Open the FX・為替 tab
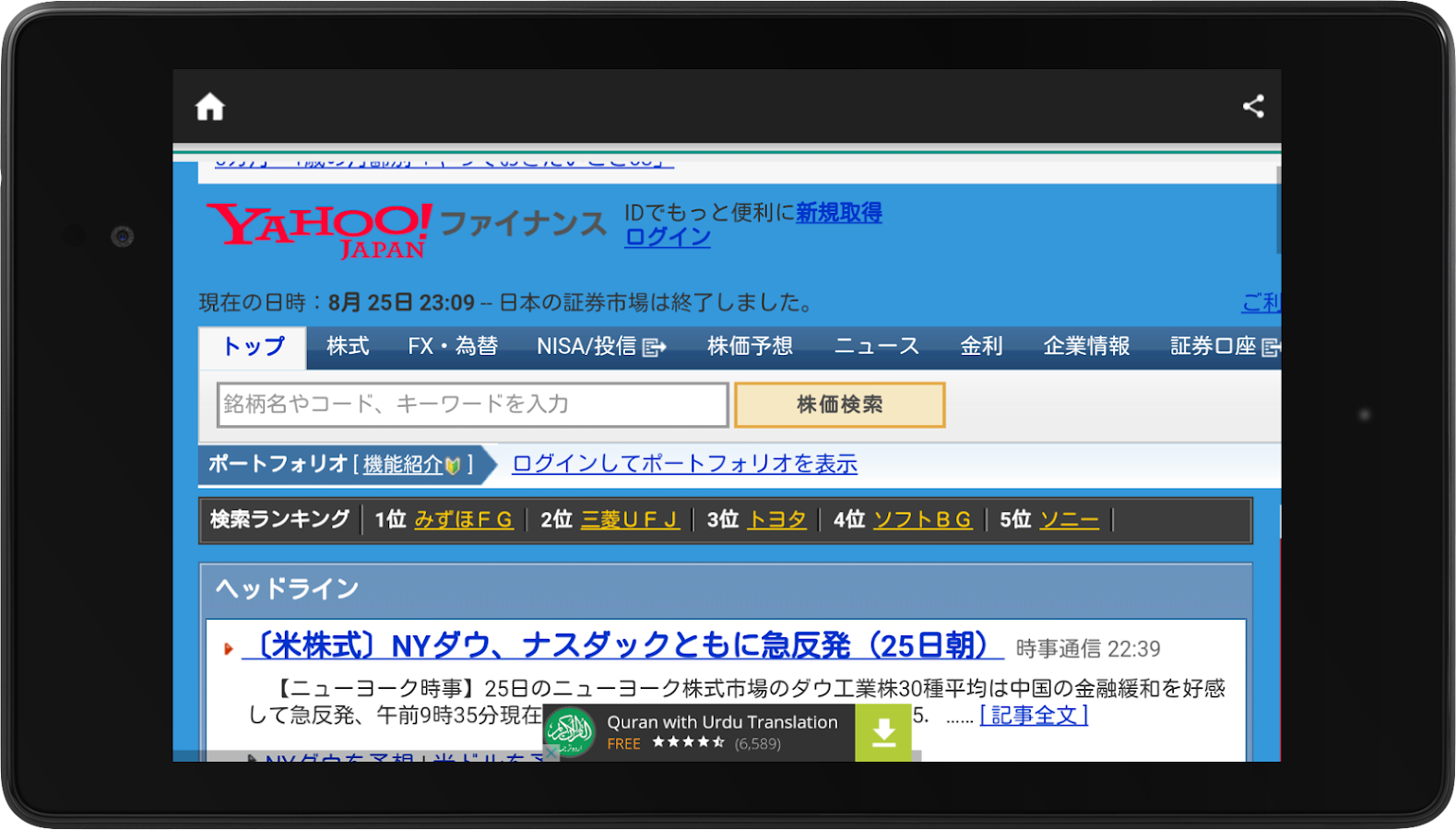Screen dimensions: 1456x830 click(x=453, y=347)
